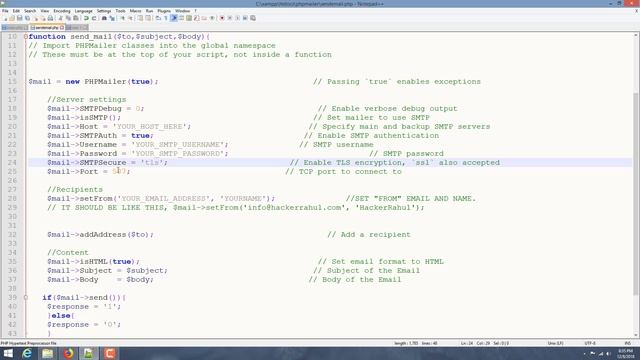Click the macro playback icon
This screenshot has width=640, height=360.
[238, 18]
